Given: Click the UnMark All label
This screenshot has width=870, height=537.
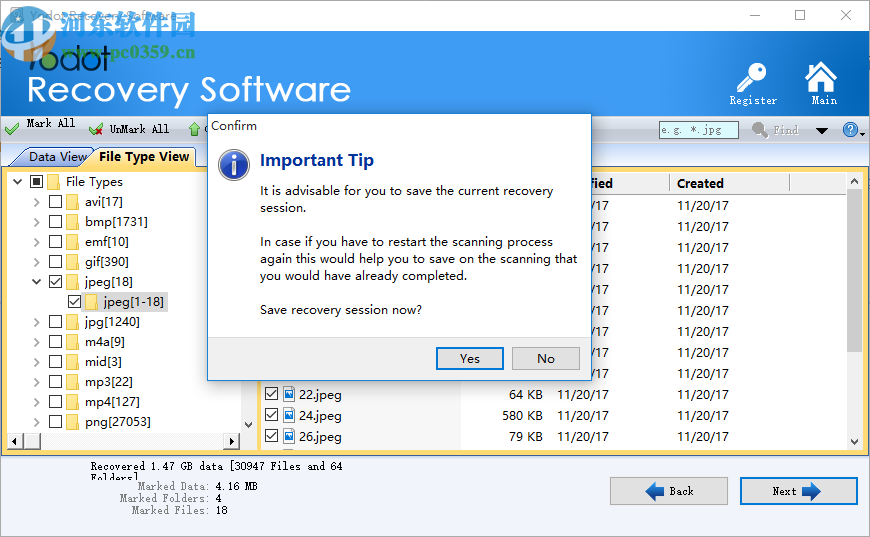Looking at the screenshot, I should (139, 129).
